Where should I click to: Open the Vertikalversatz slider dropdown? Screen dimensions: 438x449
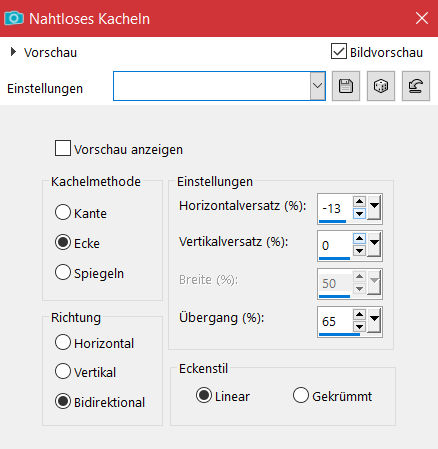point(374,244)
